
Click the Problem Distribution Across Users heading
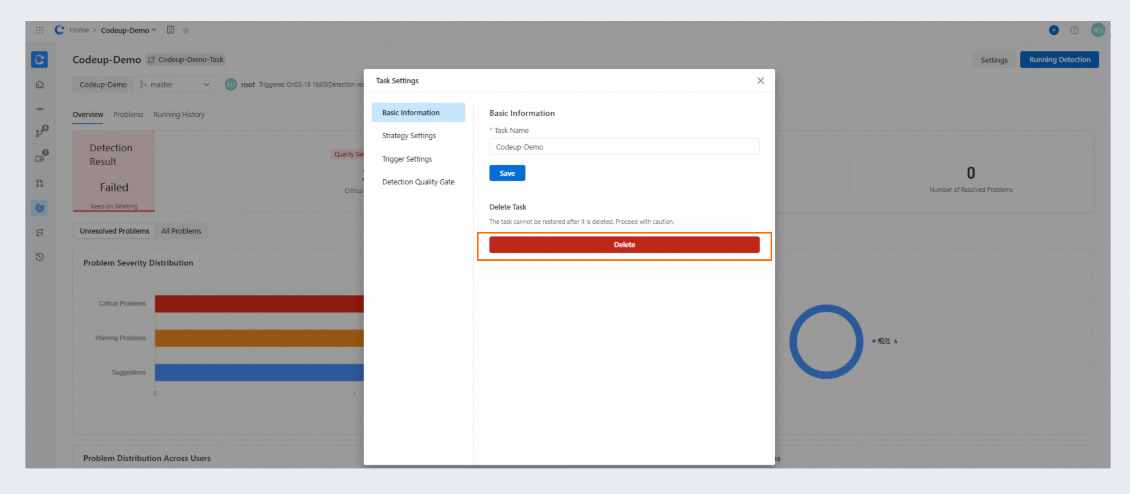(x=147, y=459)
